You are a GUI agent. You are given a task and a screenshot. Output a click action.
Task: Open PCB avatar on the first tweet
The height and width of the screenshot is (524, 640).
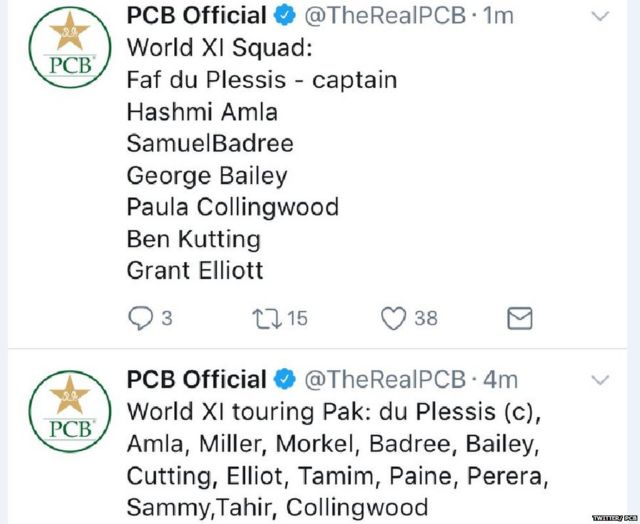point(70,48)
